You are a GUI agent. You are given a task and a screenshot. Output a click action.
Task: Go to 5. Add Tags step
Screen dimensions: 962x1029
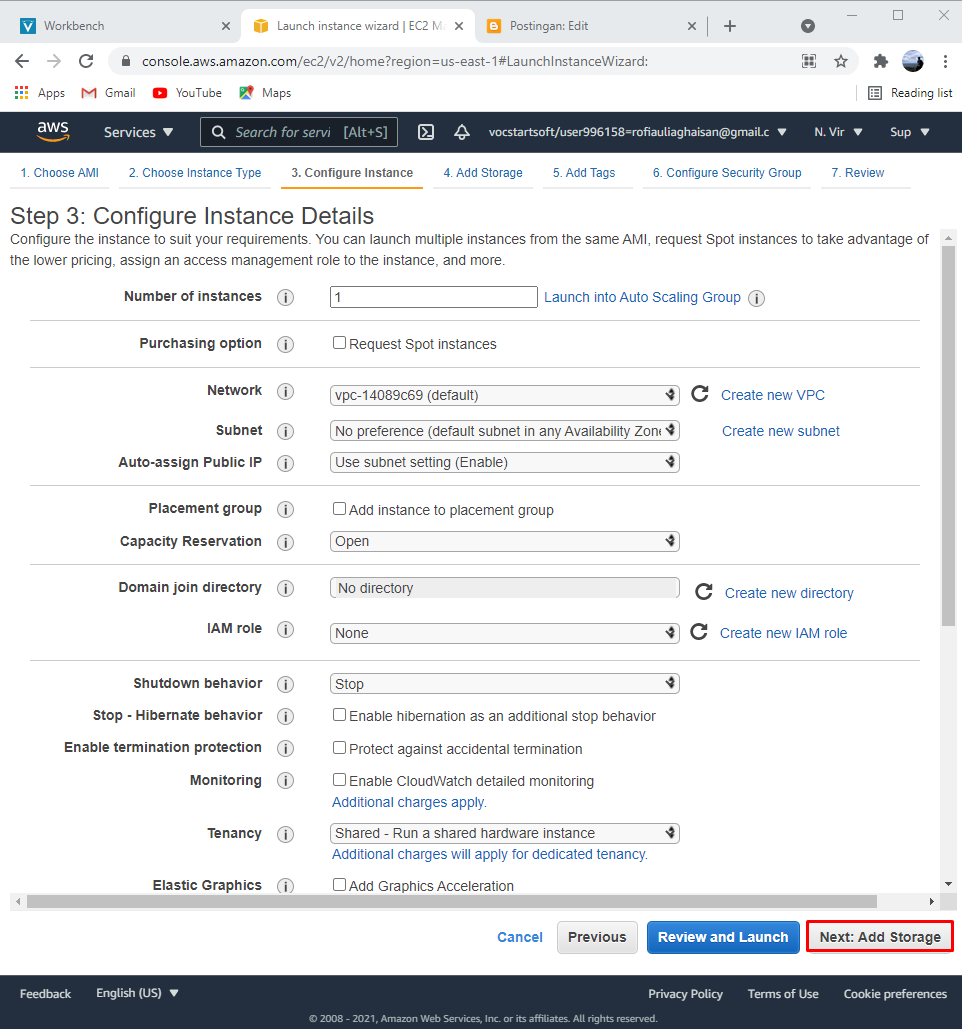coord(584,173)
